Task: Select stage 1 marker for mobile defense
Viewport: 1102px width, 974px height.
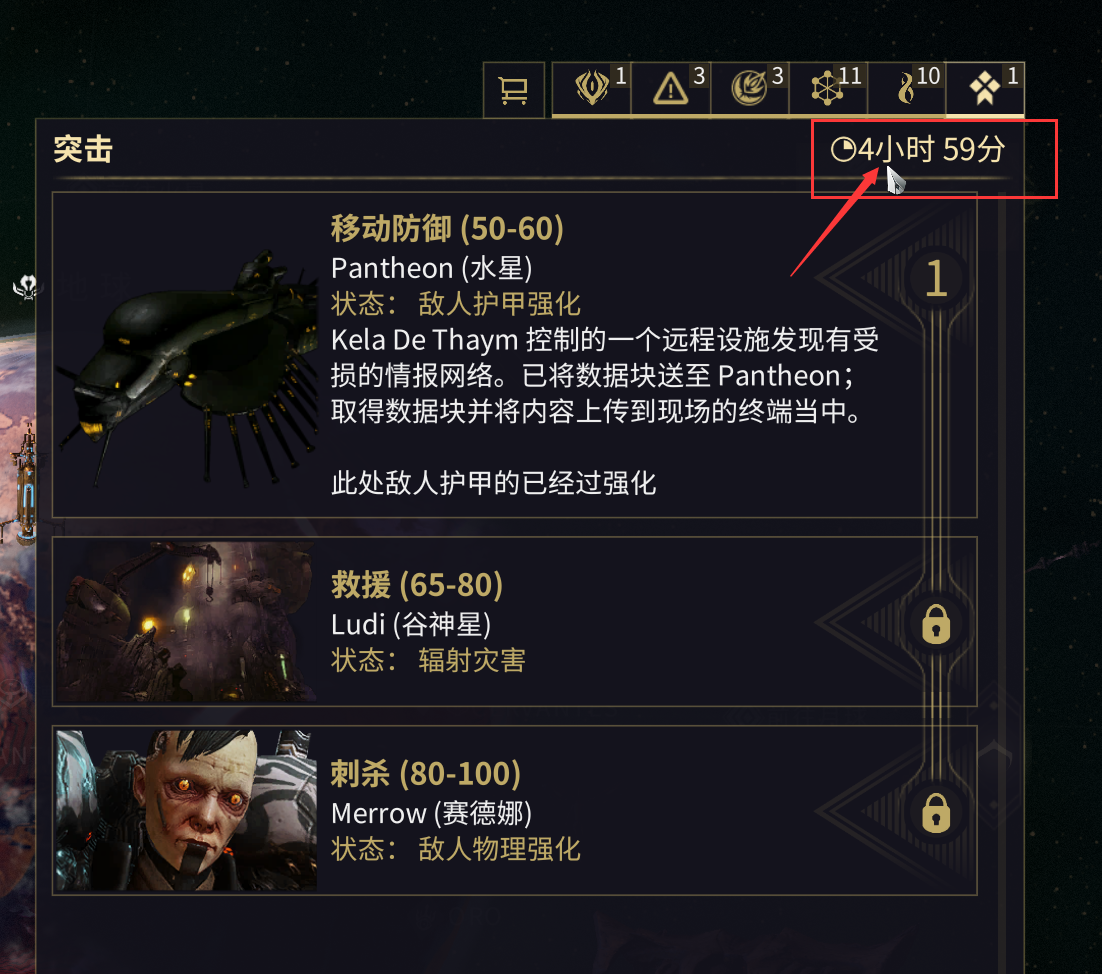Action: coord(936,279)
